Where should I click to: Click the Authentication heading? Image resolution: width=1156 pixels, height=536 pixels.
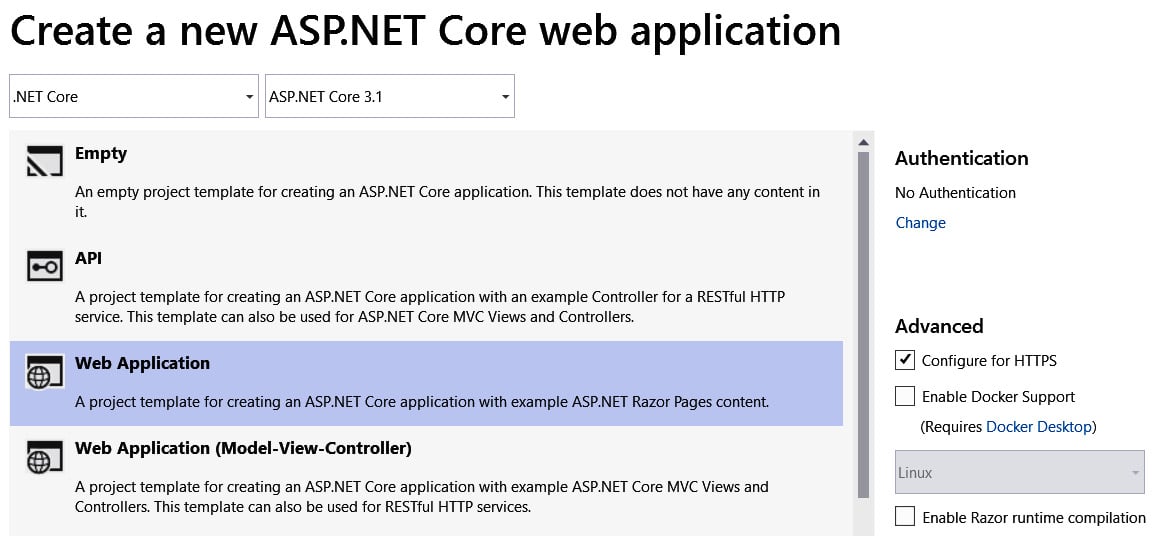961,159
